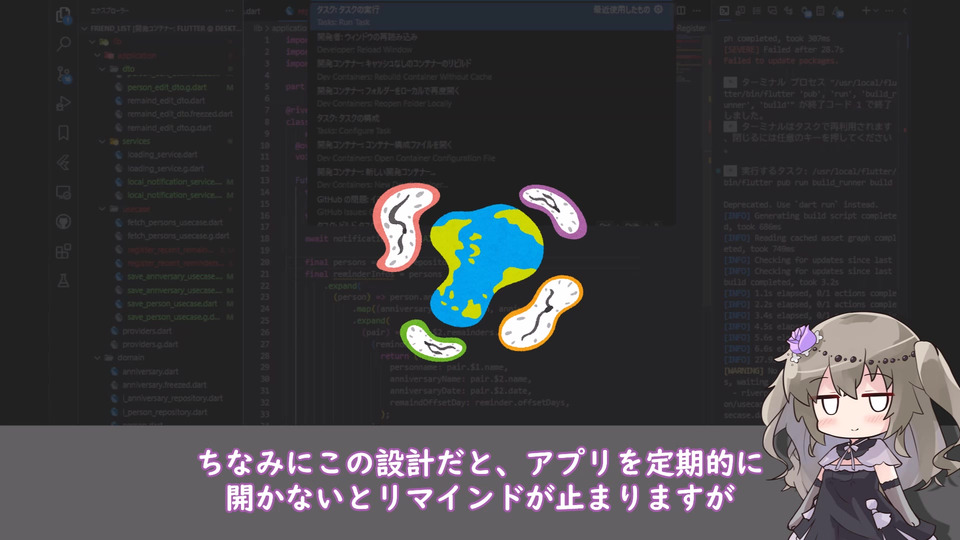Open the Testing flask icon
960x540 pixels.
pyautogui.click(x=63, y=281)
